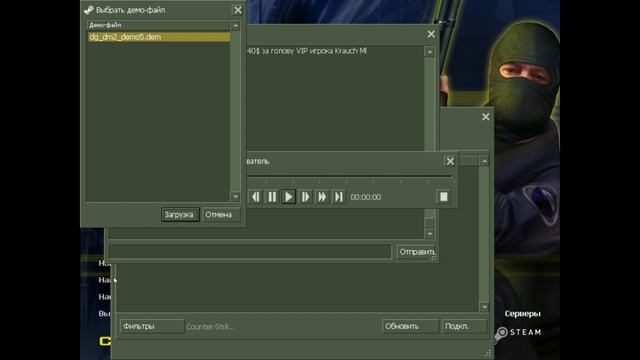Click the Загрузка load button
Image resolution: width=640 pixels, height=360 pixels.
pos(180,215)
